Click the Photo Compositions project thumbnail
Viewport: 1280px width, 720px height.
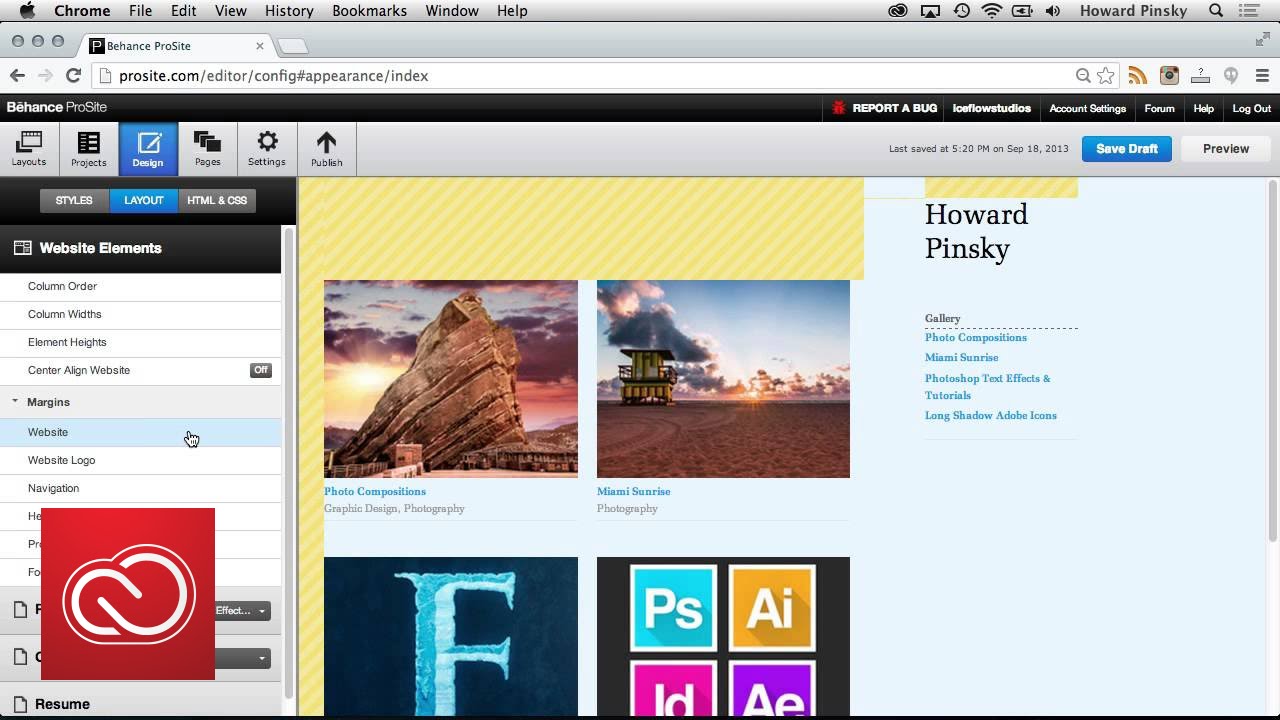click(450, 379)
